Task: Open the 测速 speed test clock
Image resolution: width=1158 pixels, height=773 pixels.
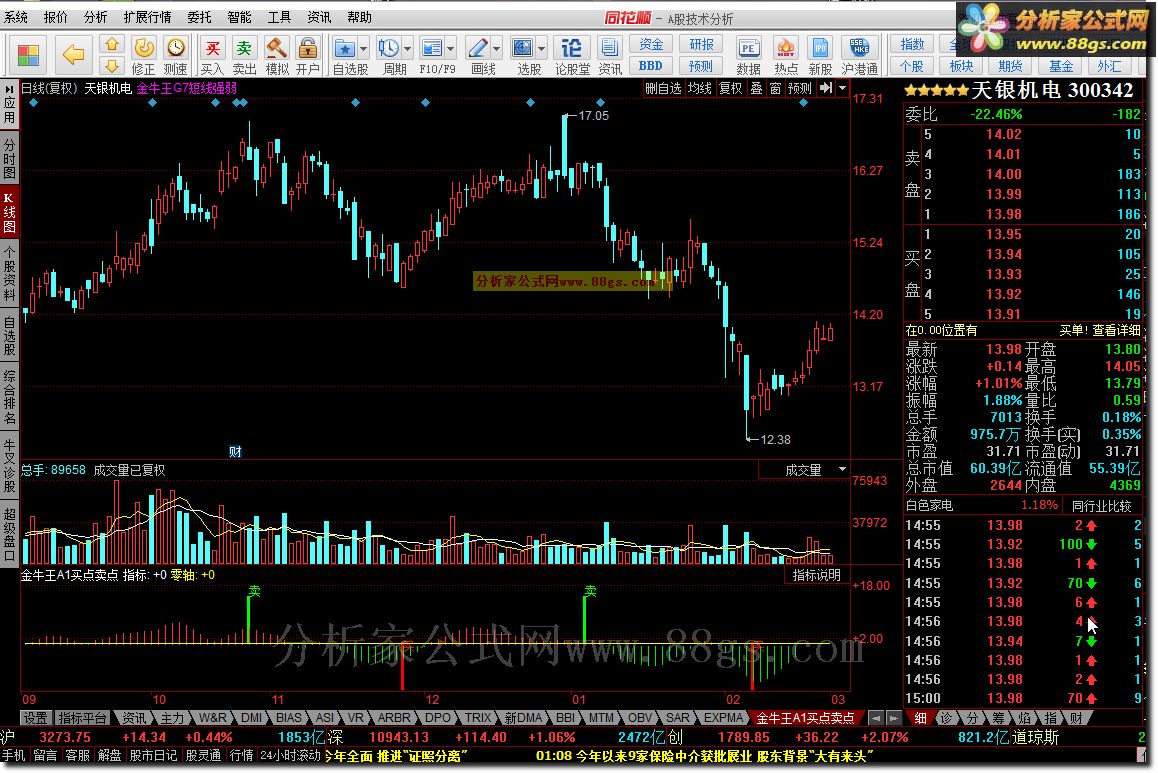Action: (x=176, y=55)
